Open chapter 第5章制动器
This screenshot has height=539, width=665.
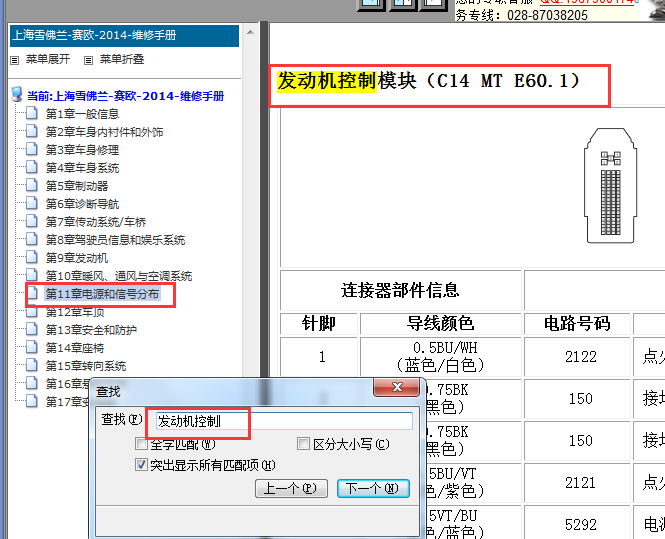click(x=77, y=186)
